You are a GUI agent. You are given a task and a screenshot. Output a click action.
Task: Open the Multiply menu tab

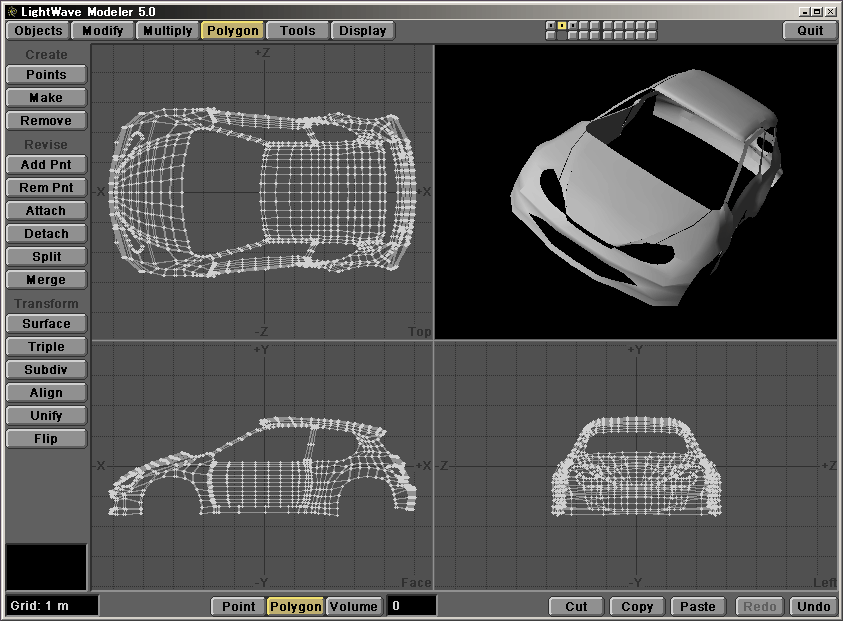point(167,30)
